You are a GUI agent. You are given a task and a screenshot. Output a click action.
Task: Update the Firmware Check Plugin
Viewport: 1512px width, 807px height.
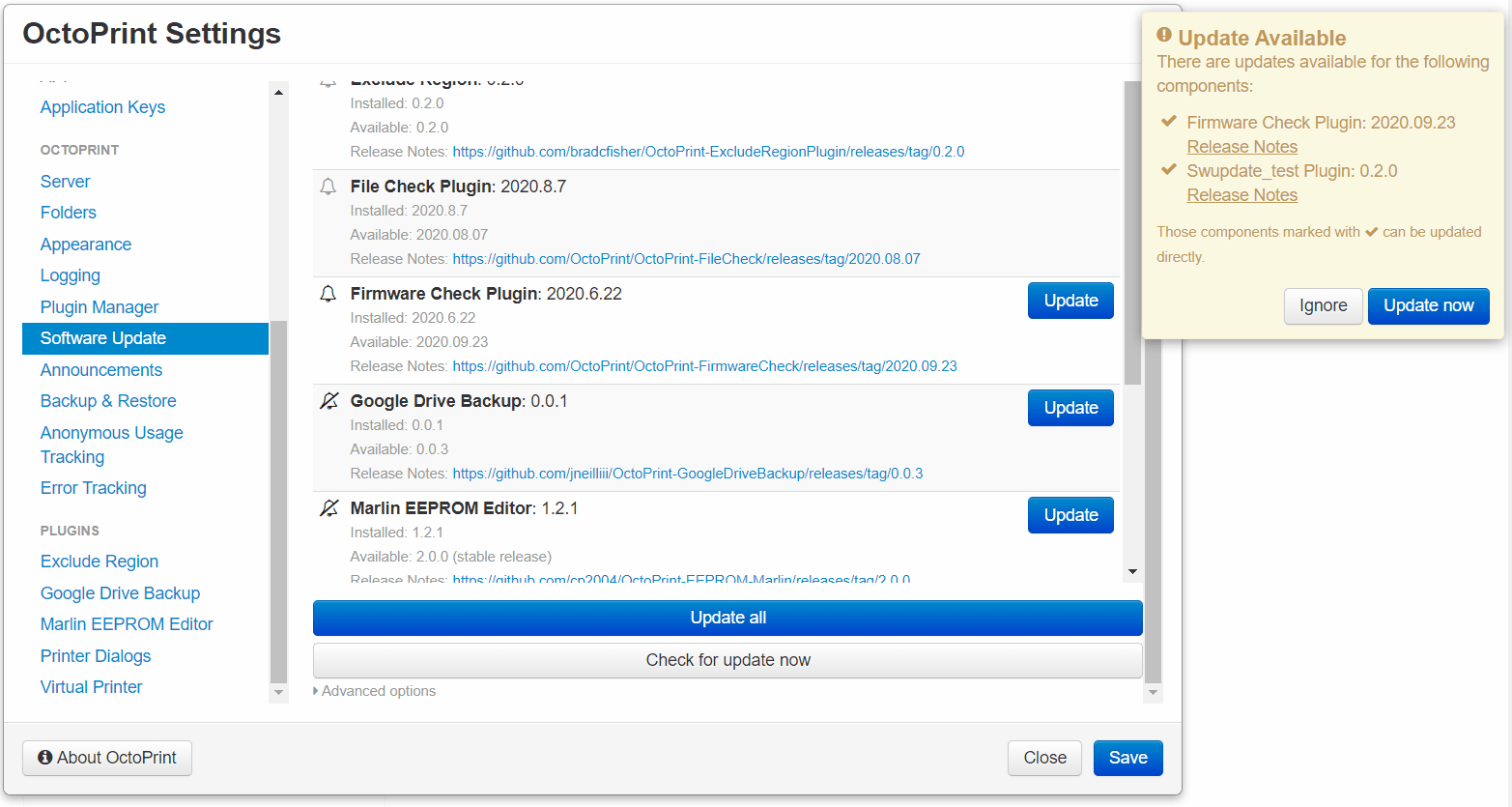point(1070,301)
